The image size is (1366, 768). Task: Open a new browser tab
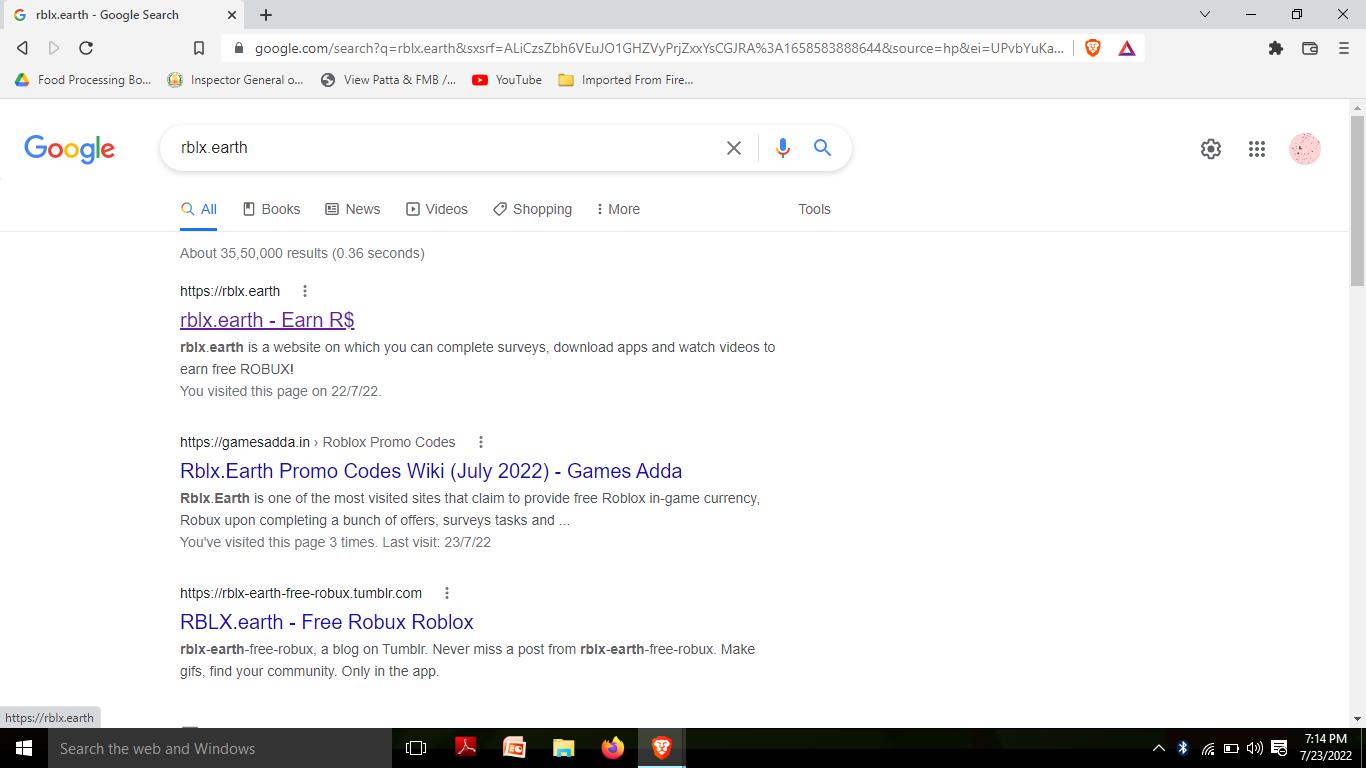coord(266,15)
